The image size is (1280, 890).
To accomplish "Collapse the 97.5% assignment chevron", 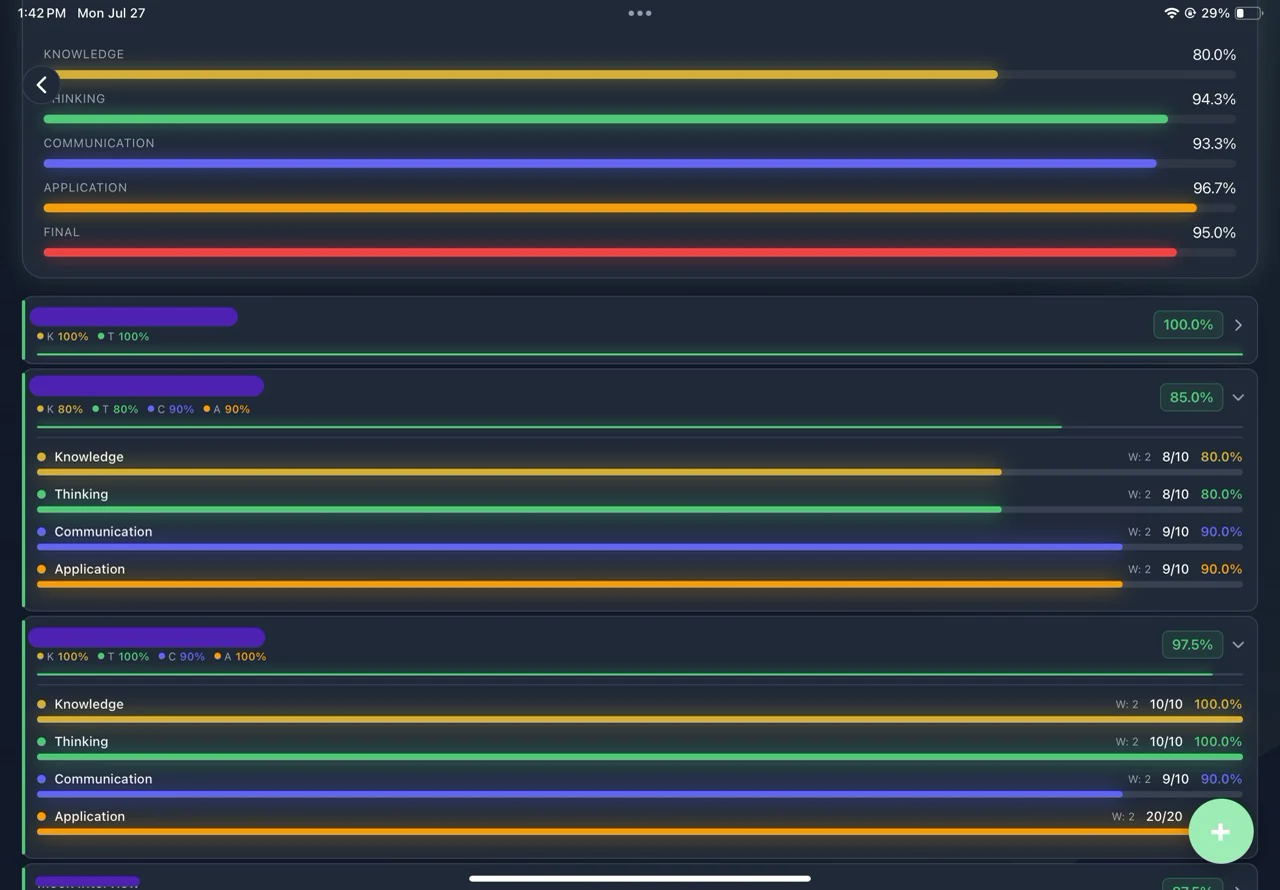I will [x=1238, y=645].
